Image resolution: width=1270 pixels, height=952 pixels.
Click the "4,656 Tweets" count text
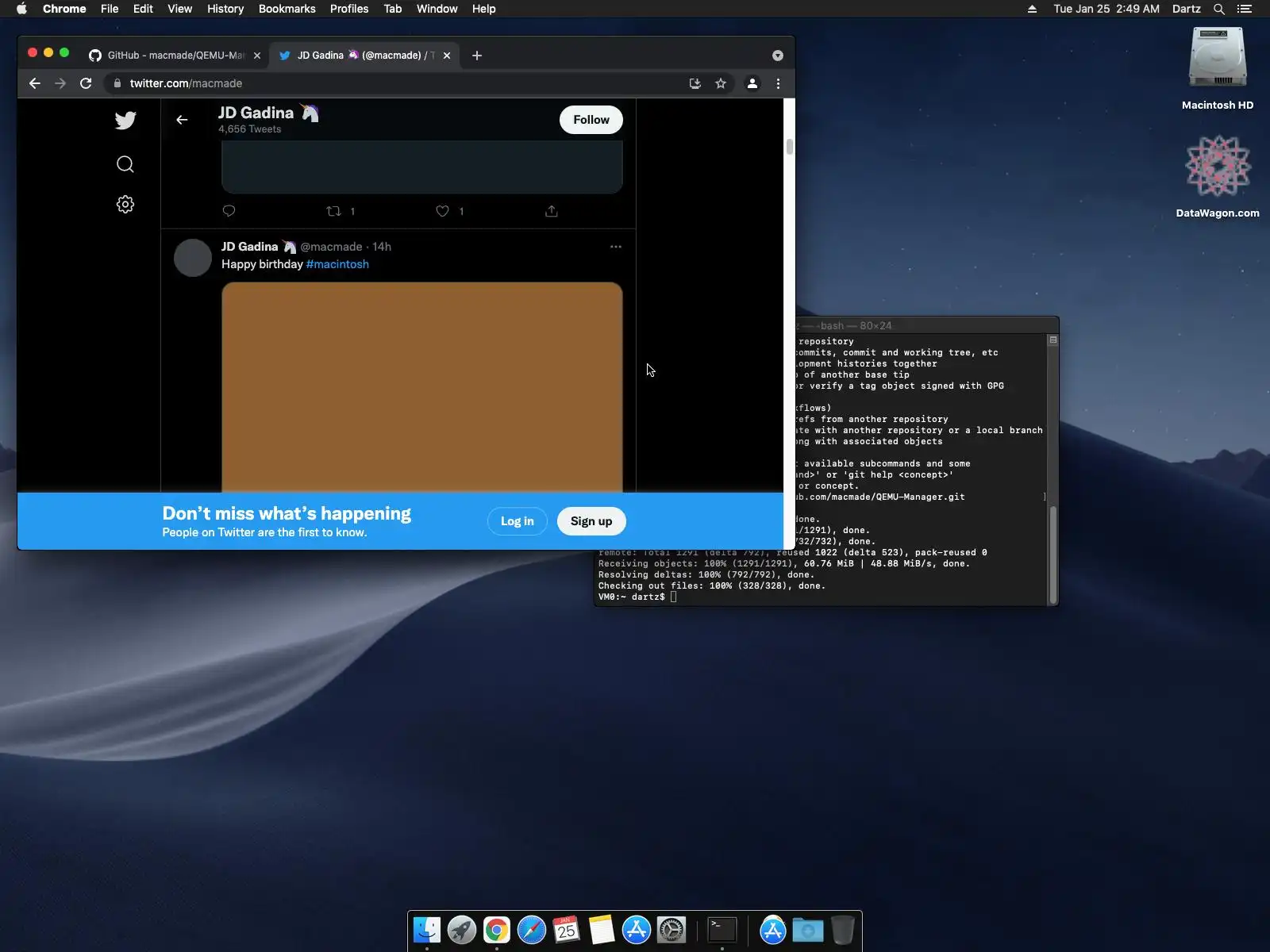(250, 129)
